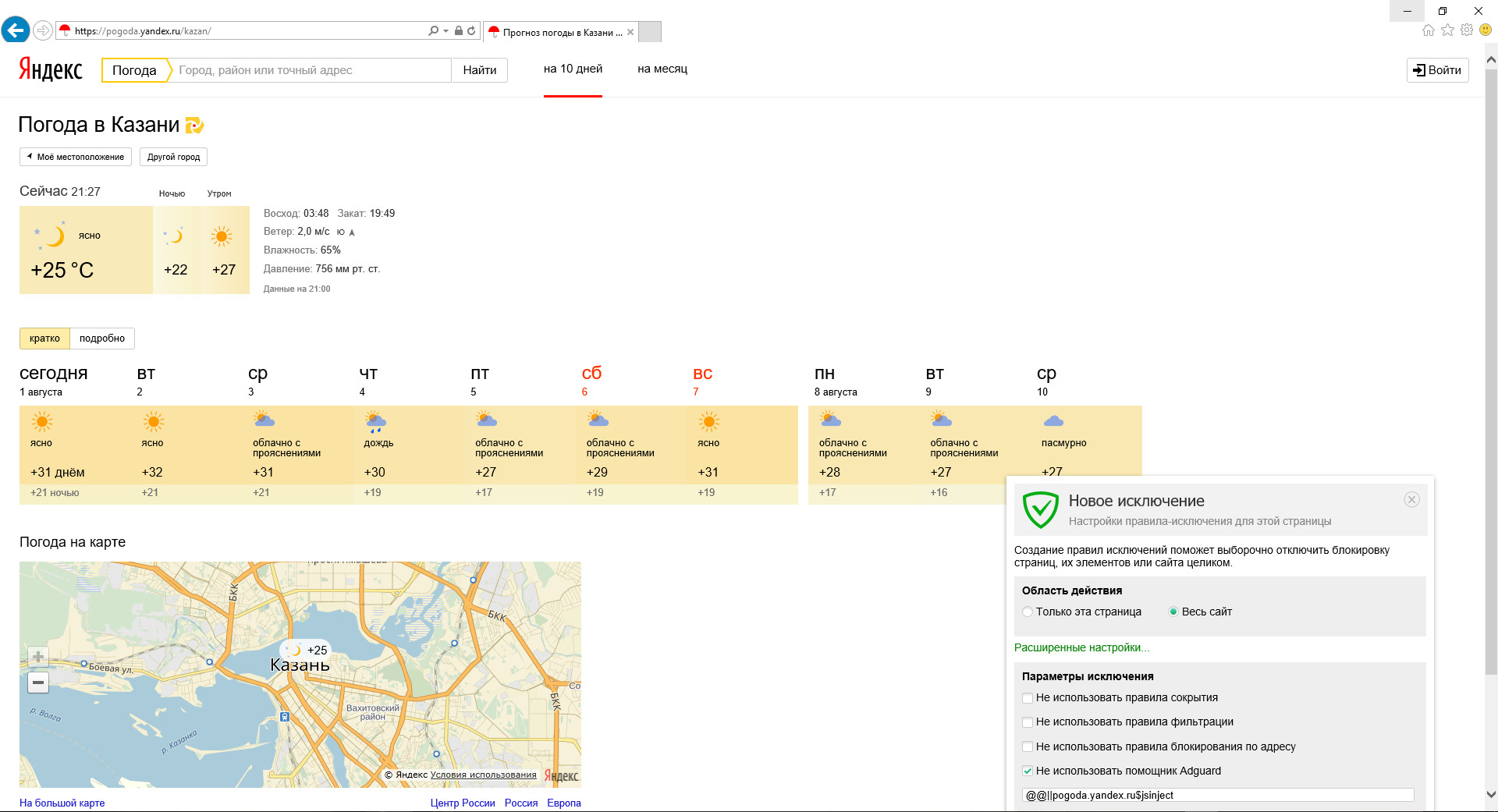Close the Новое исключение Adguard panel
Screen dimensions: 1498x812
1411,500
